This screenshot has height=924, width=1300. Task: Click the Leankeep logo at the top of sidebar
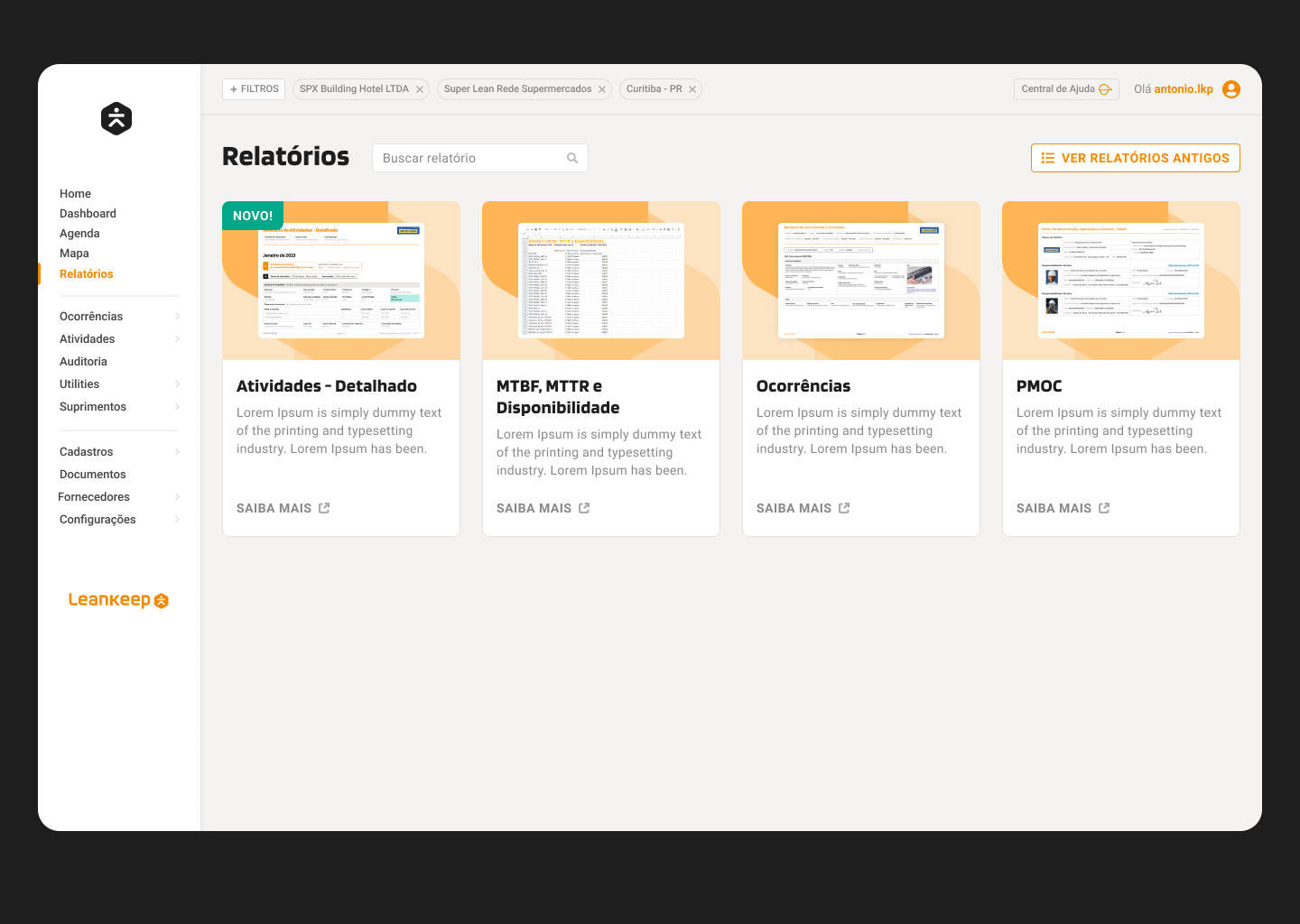(116, 118)
